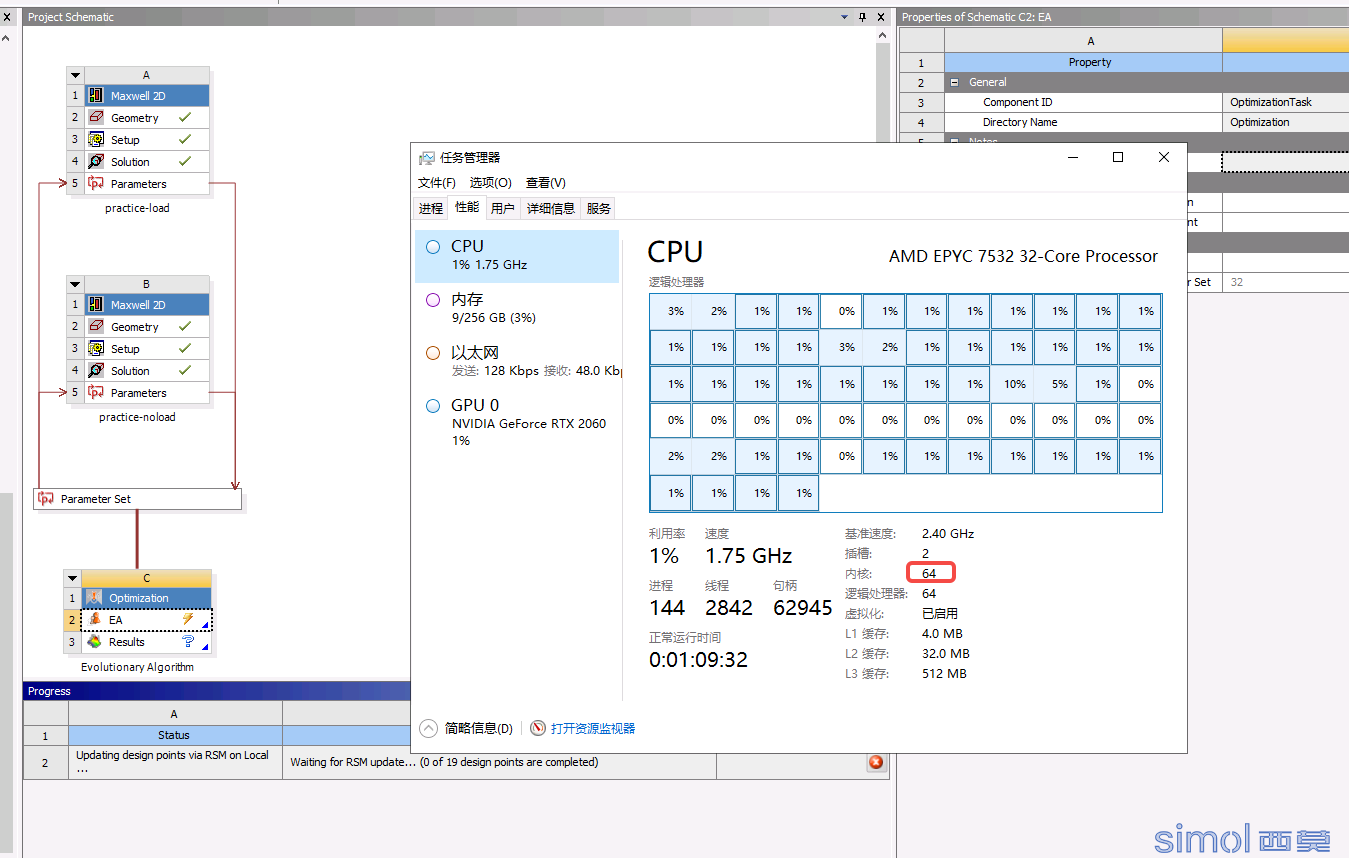Click the Waiting for RSM update status text
This screenshot has width=1349, height=858.
[x=444, y=762]
